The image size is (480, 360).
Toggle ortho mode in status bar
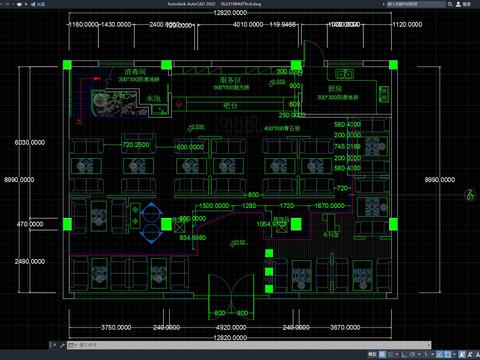click(x=404, y=354)
